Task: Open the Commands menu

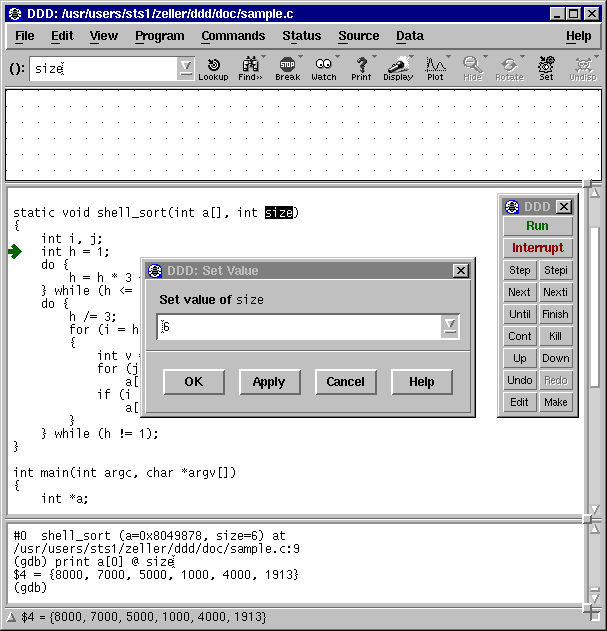Action: (233, 36)
